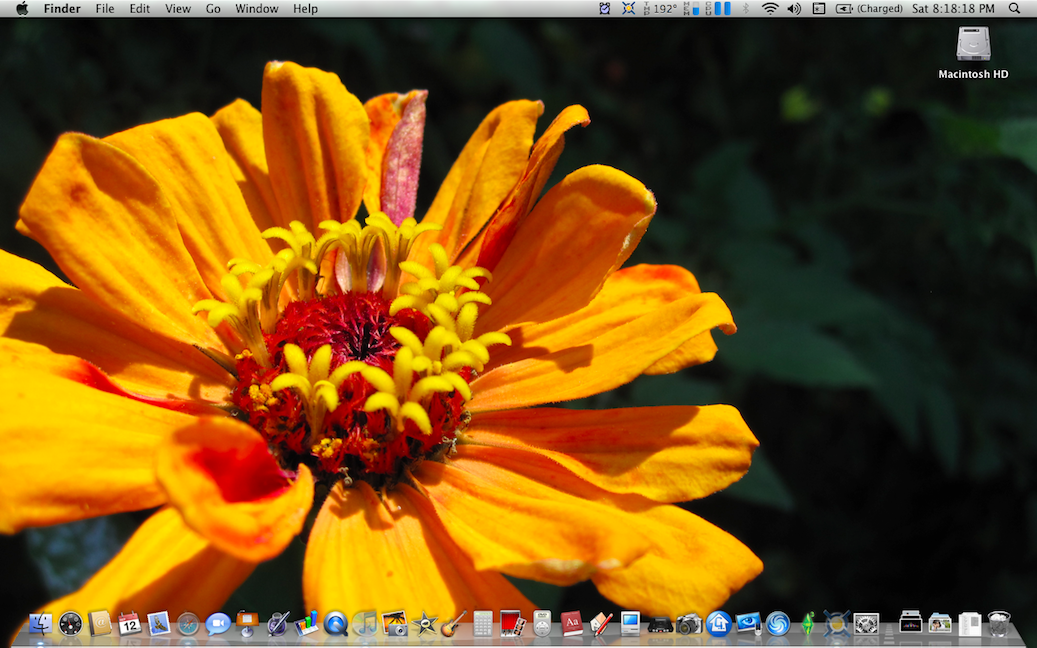The image size is (1037, 648).
Task: Launch Dashboard from the Dock
Action: pyautogui.click(x=70, y=624)
